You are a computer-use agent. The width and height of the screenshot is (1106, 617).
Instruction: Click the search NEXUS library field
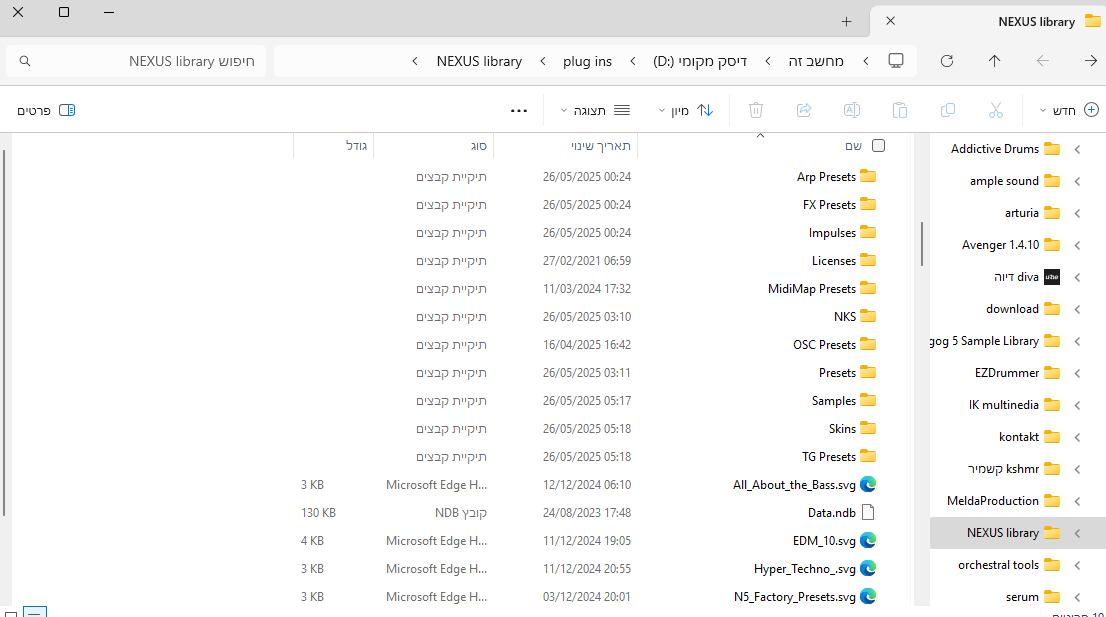136,61
